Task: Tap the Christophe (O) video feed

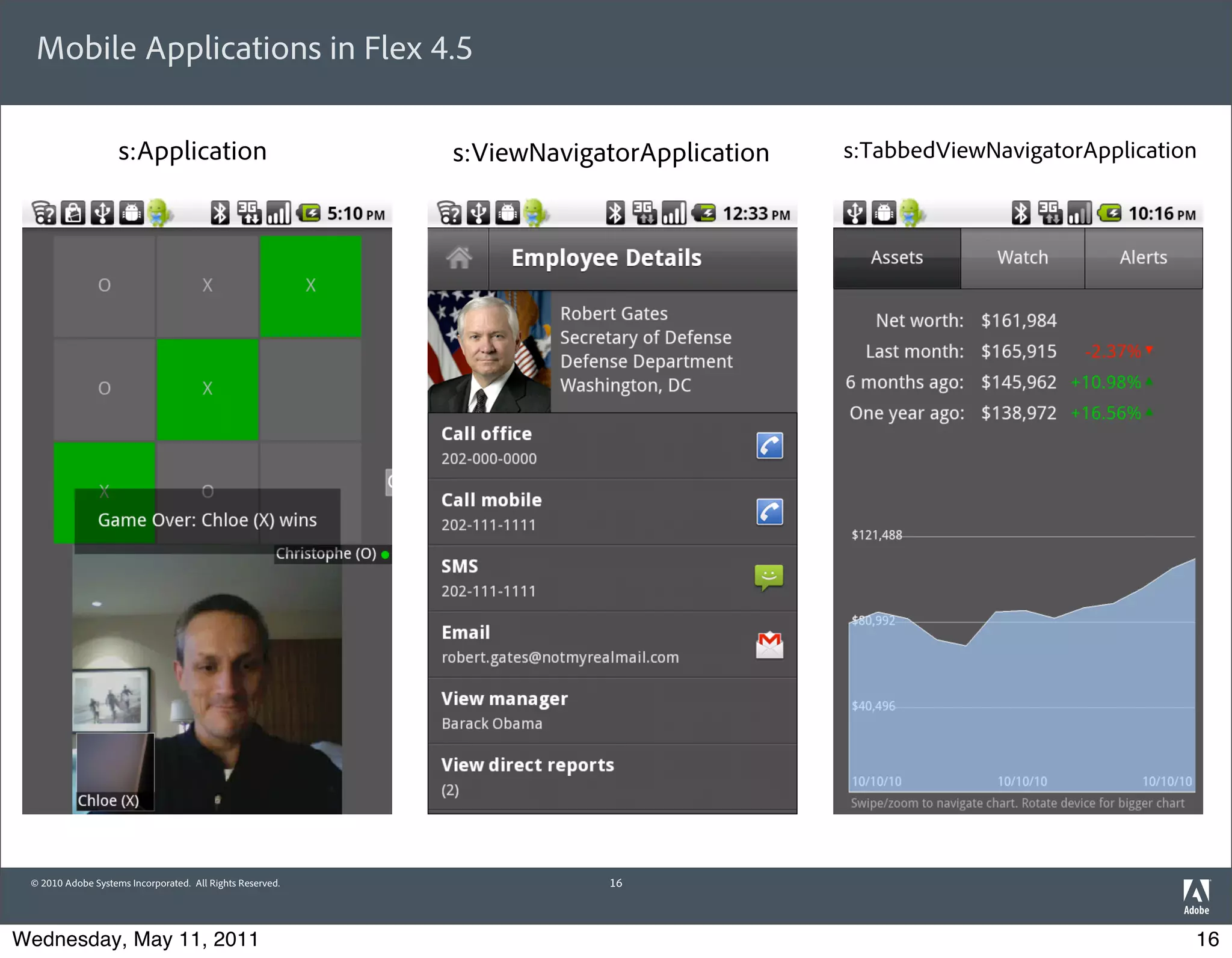Action: (208, 684)
